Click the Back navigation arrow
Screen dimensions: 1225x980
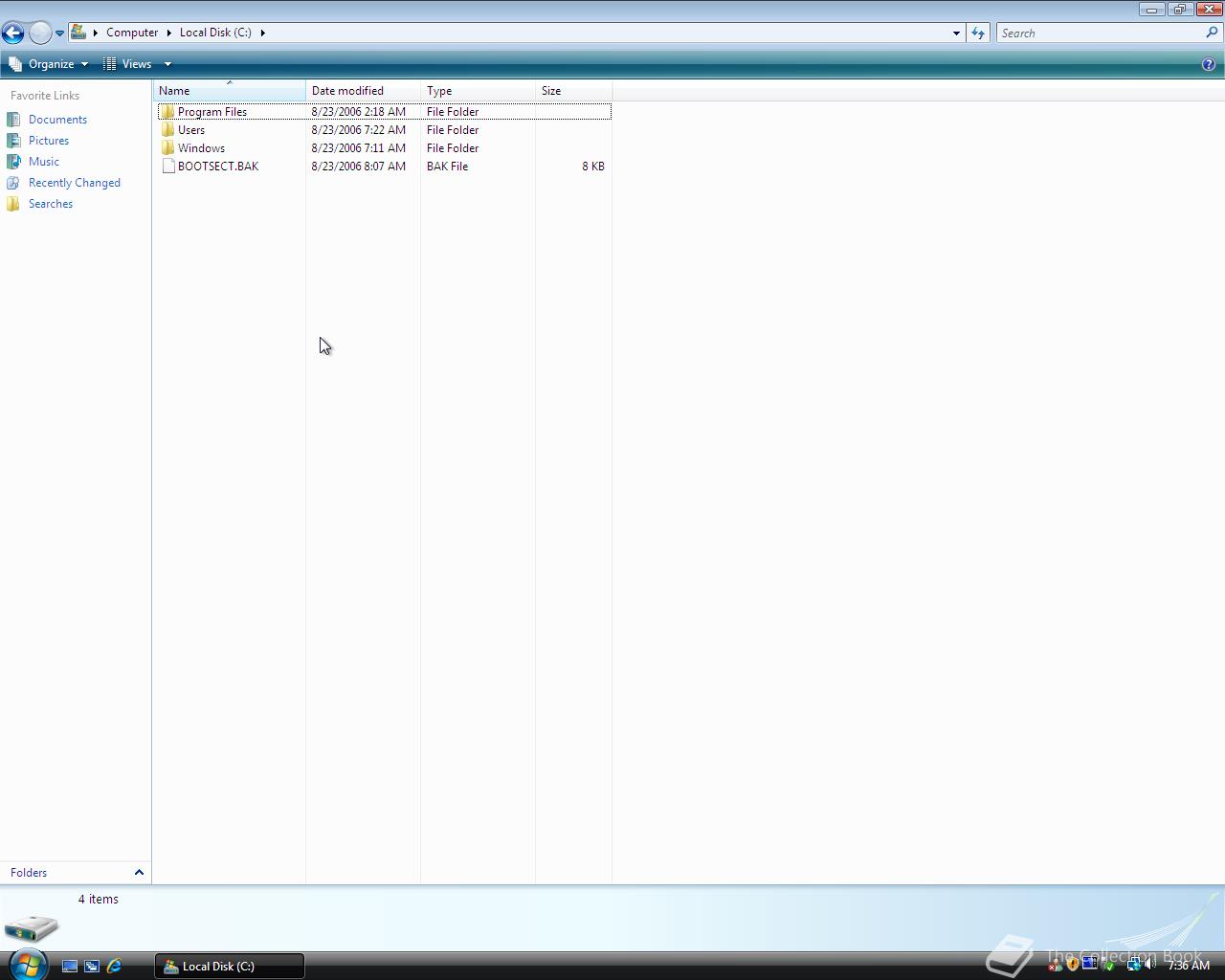coord(12,33)
